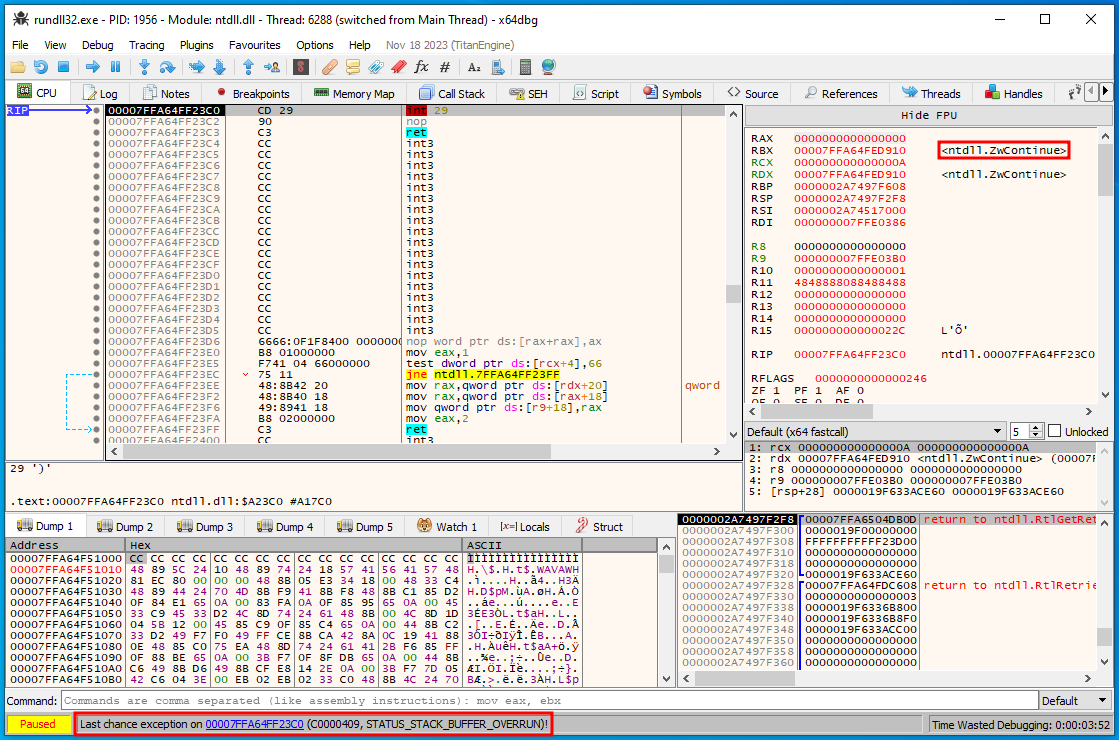Click the Pause execution toolbar icon
The height and width of the screenshot is (740, 1119).
[x=115, y=67]
